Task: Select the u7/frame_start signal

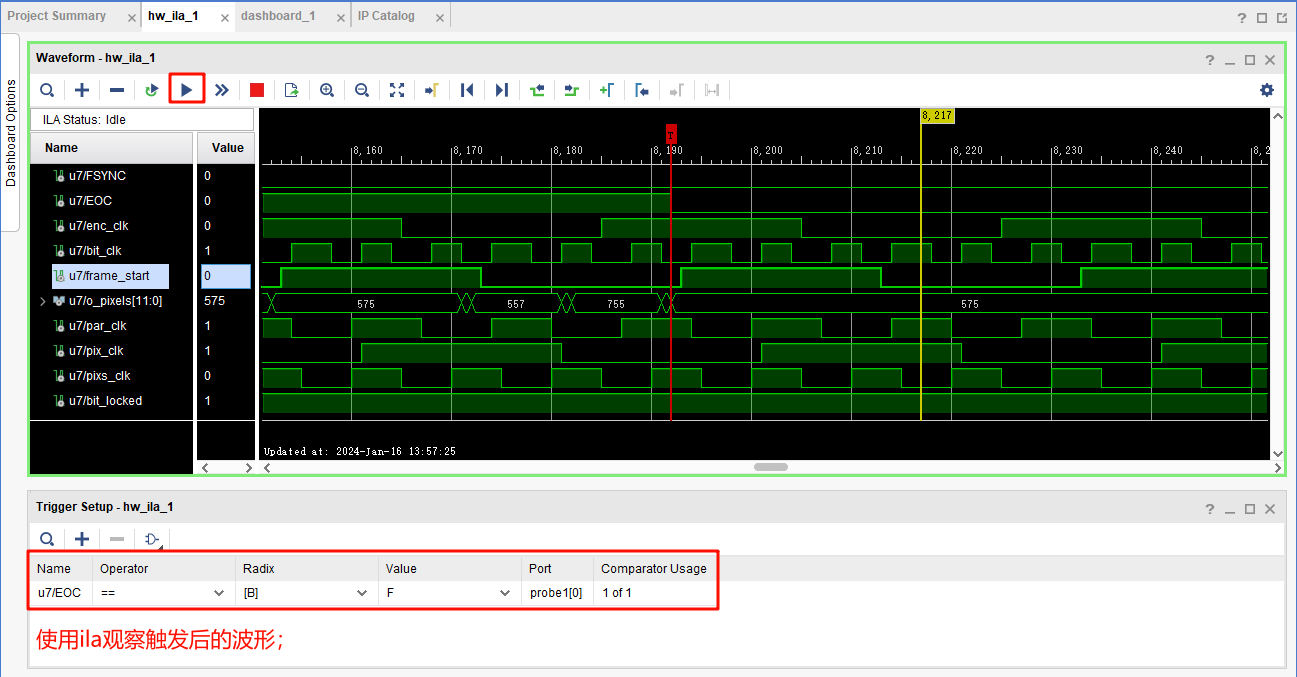Action: tap(111, 276)
